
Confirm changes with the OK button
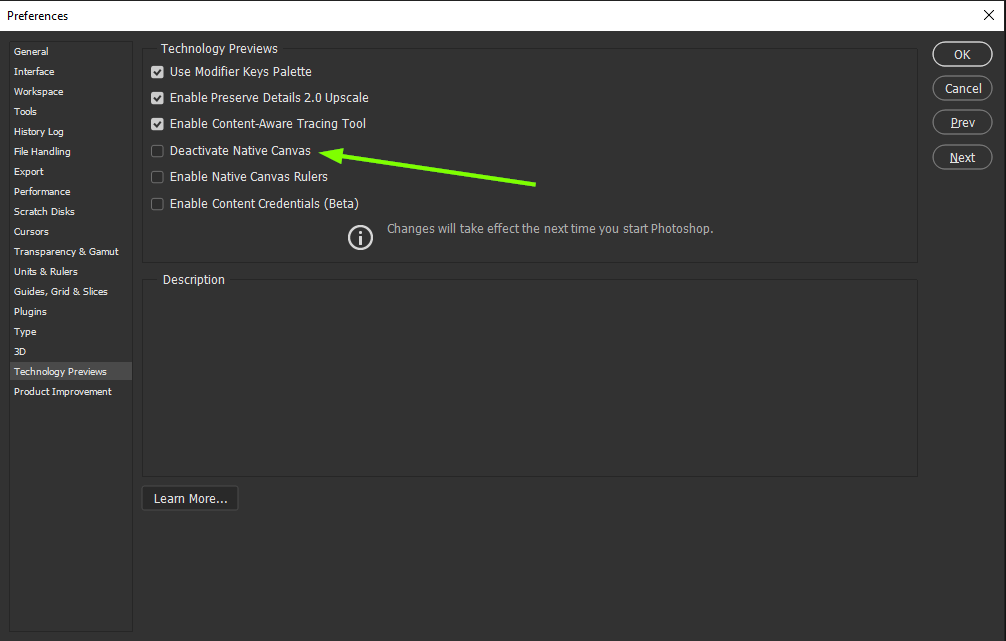[x=961, y=54]
